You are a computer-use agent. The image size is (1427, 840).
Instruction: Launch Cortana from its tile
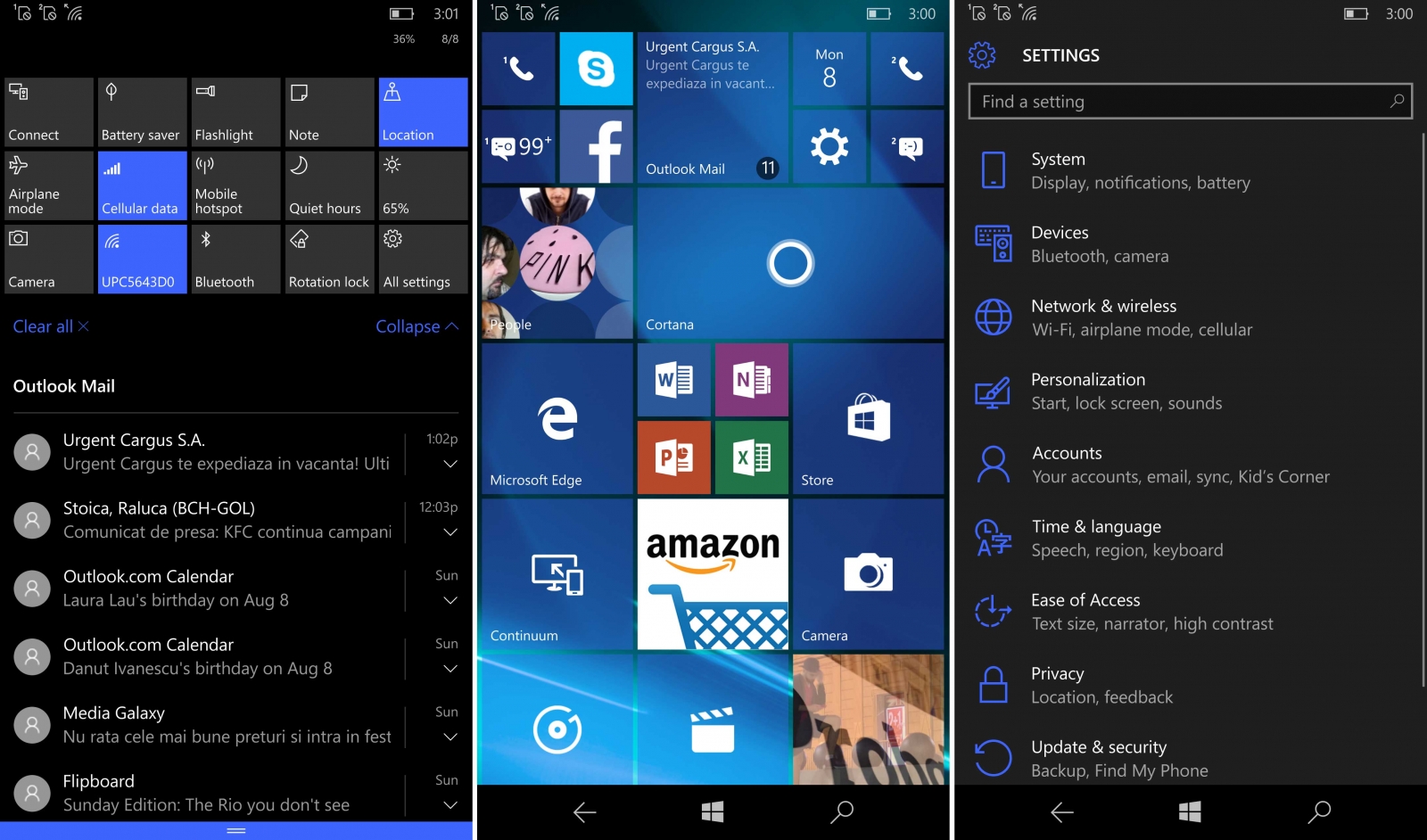click(790, 263)
